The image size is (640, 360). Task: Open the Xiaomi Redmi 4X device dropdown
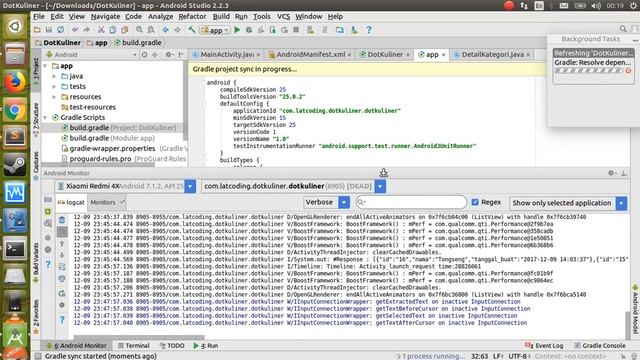point(190,187)
